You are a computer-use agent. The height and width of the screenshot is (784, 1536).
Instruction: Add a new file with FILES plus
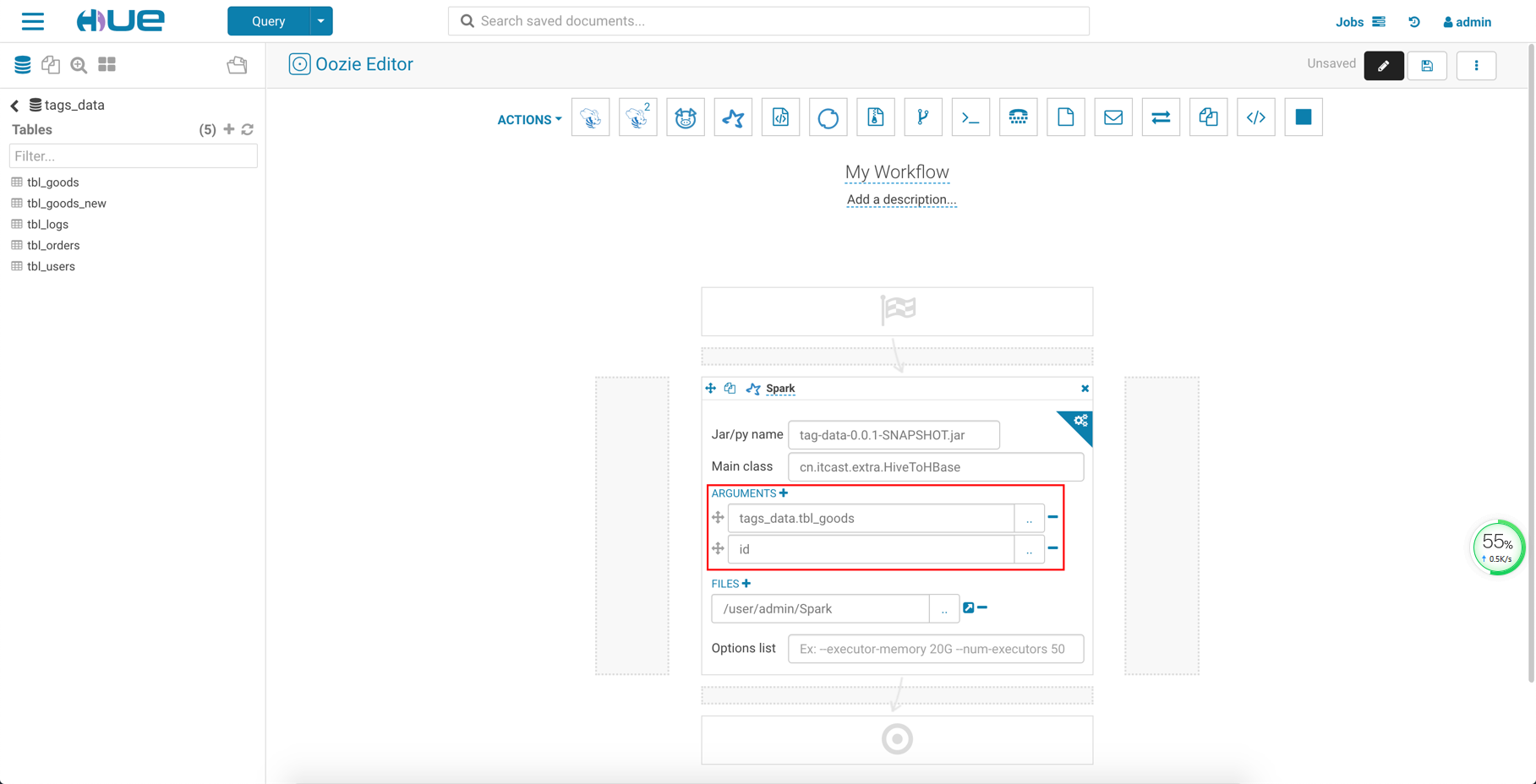pos(746,584)
